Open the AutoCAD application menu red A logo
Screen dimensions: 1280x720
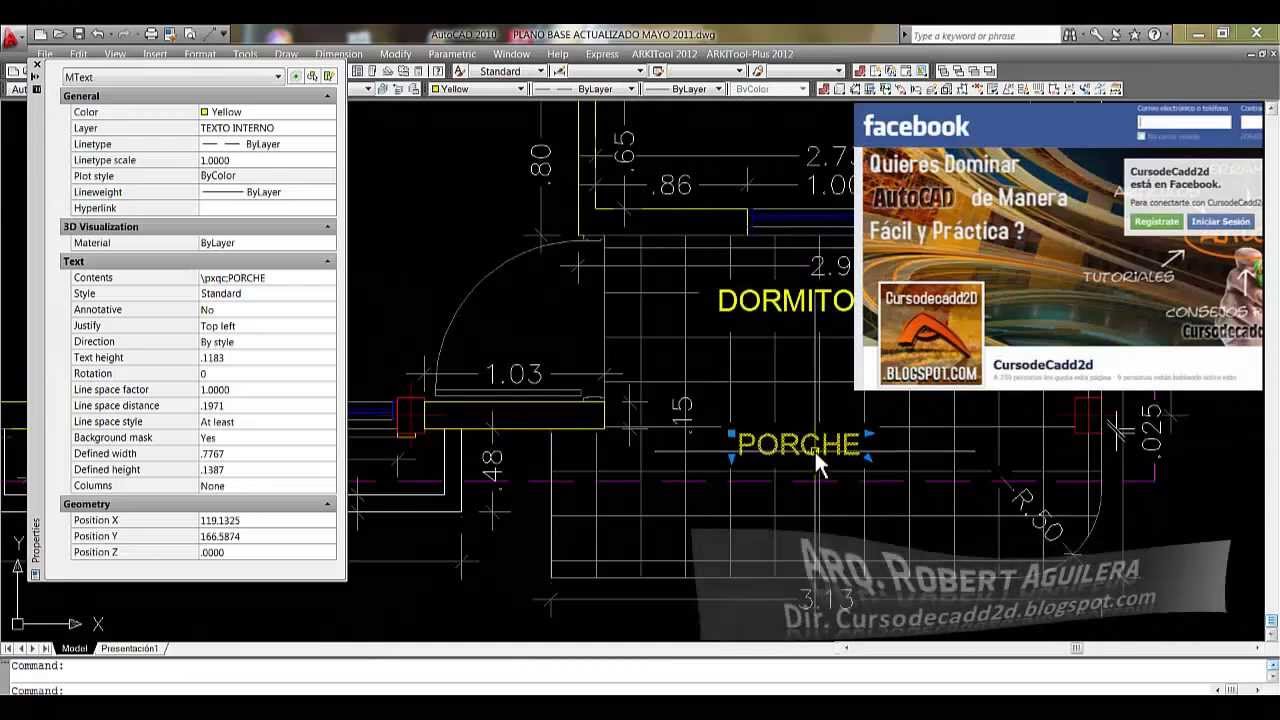click(x=11, y=39)
